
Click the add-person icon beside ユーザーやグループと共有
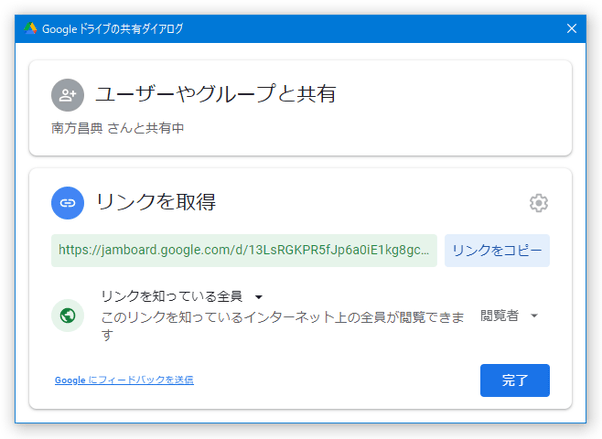coord(68,95)
